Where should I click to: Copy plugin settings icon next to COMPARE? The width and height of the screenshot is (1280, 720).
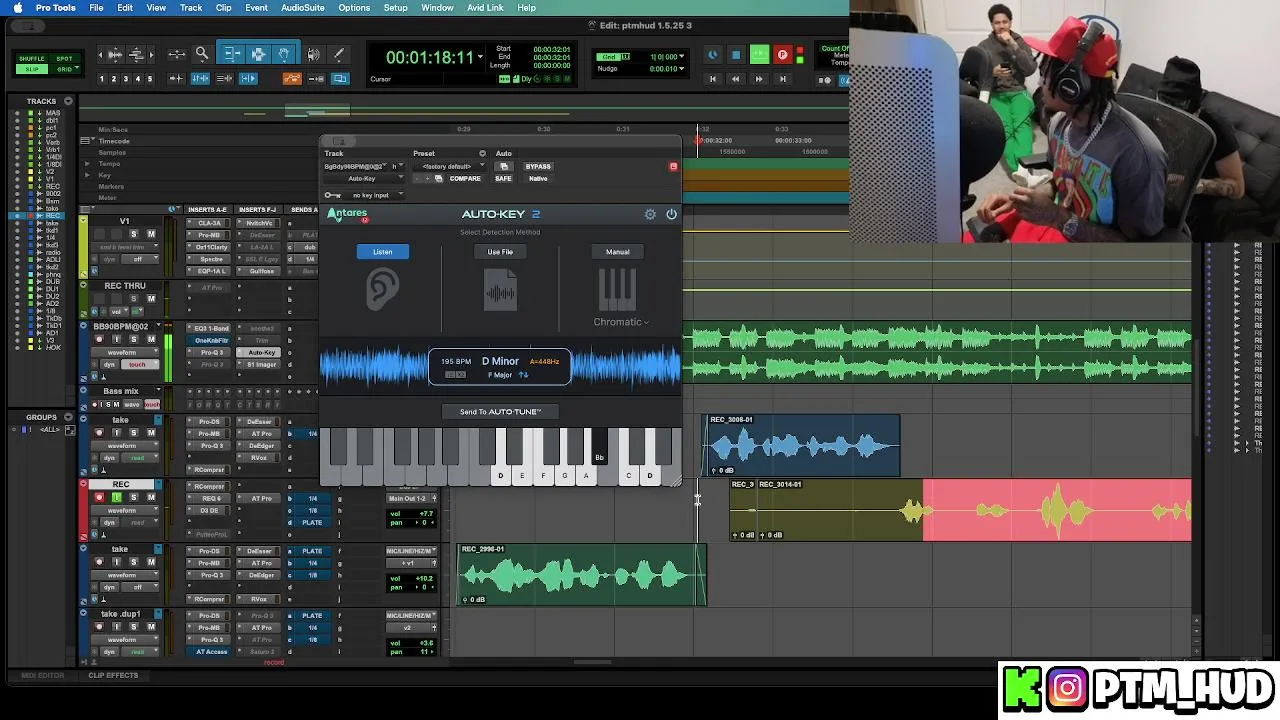(438, 178)
